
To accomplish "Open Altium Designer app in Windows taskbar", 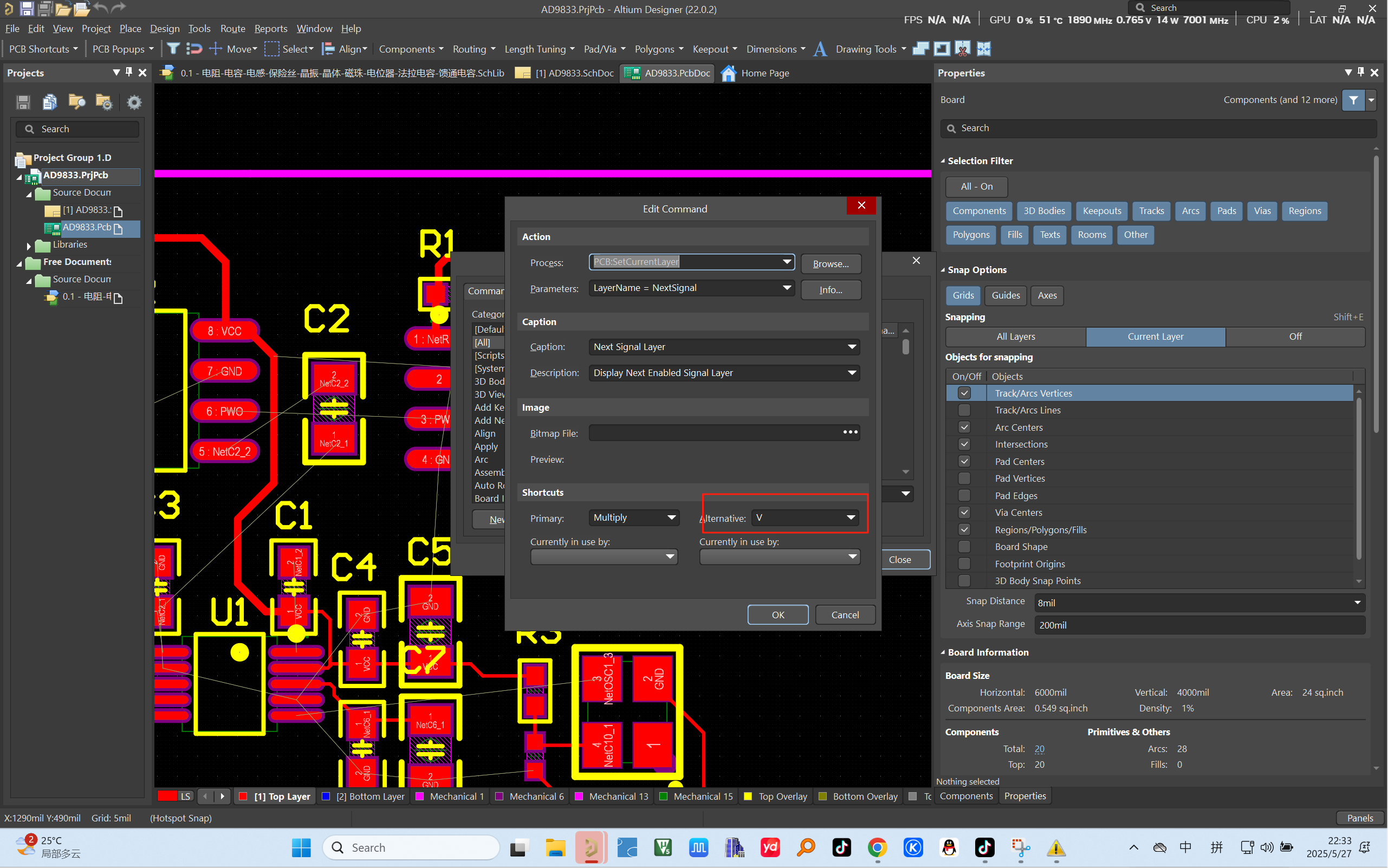I will 591,847.
